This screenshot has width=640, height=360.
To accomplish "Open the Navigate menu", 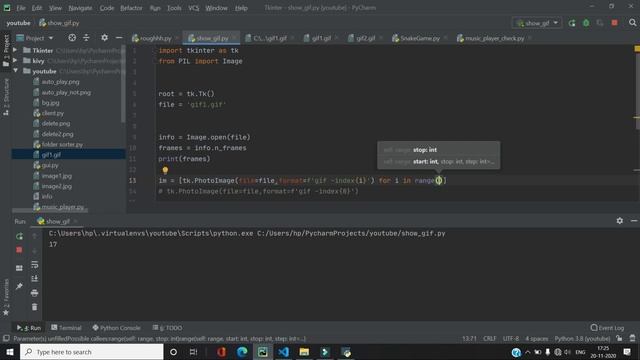I will [x=80, y=8].
